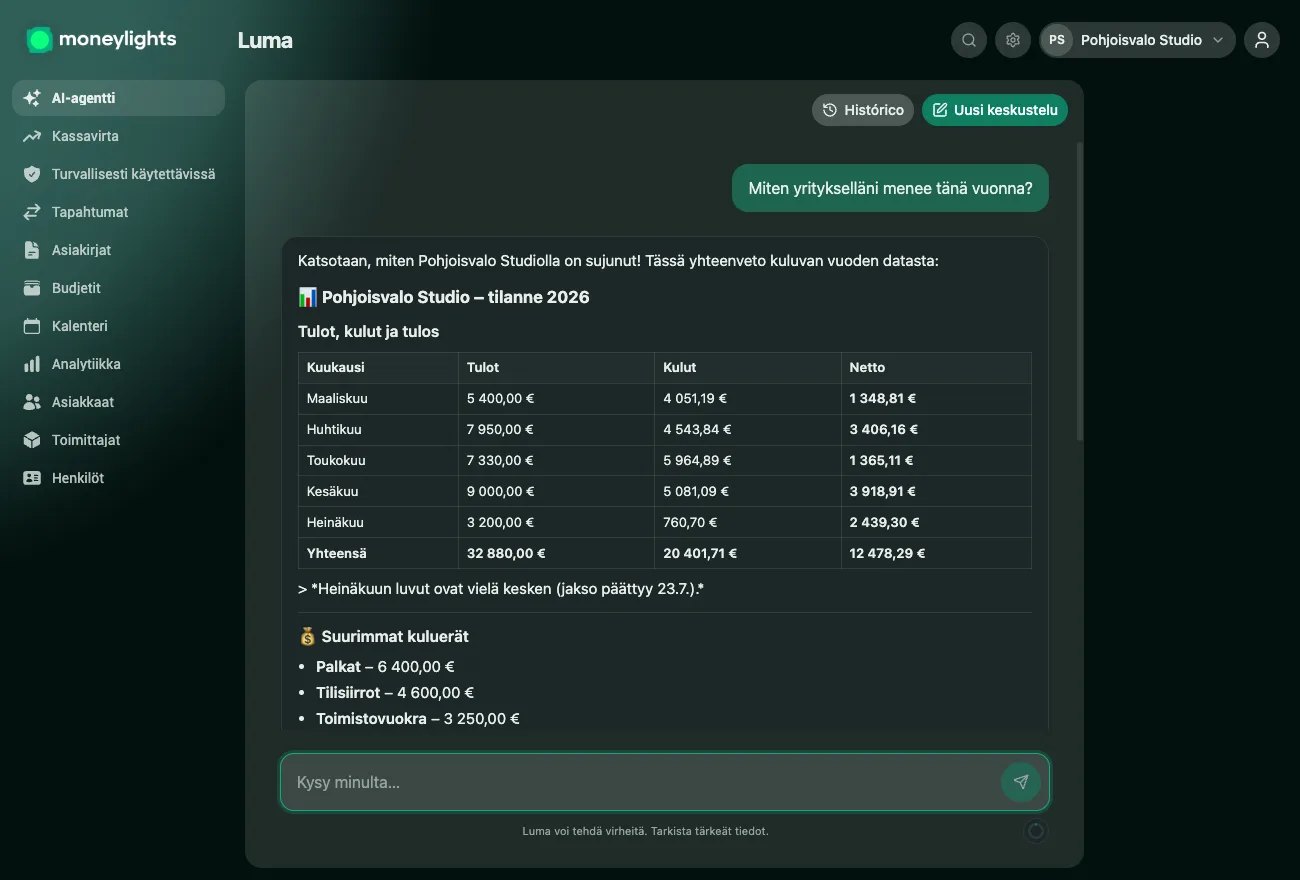This screenshot has height=880, width=1300.
Task: Click the Analytiikka bar chart icon
Action: 32,364
